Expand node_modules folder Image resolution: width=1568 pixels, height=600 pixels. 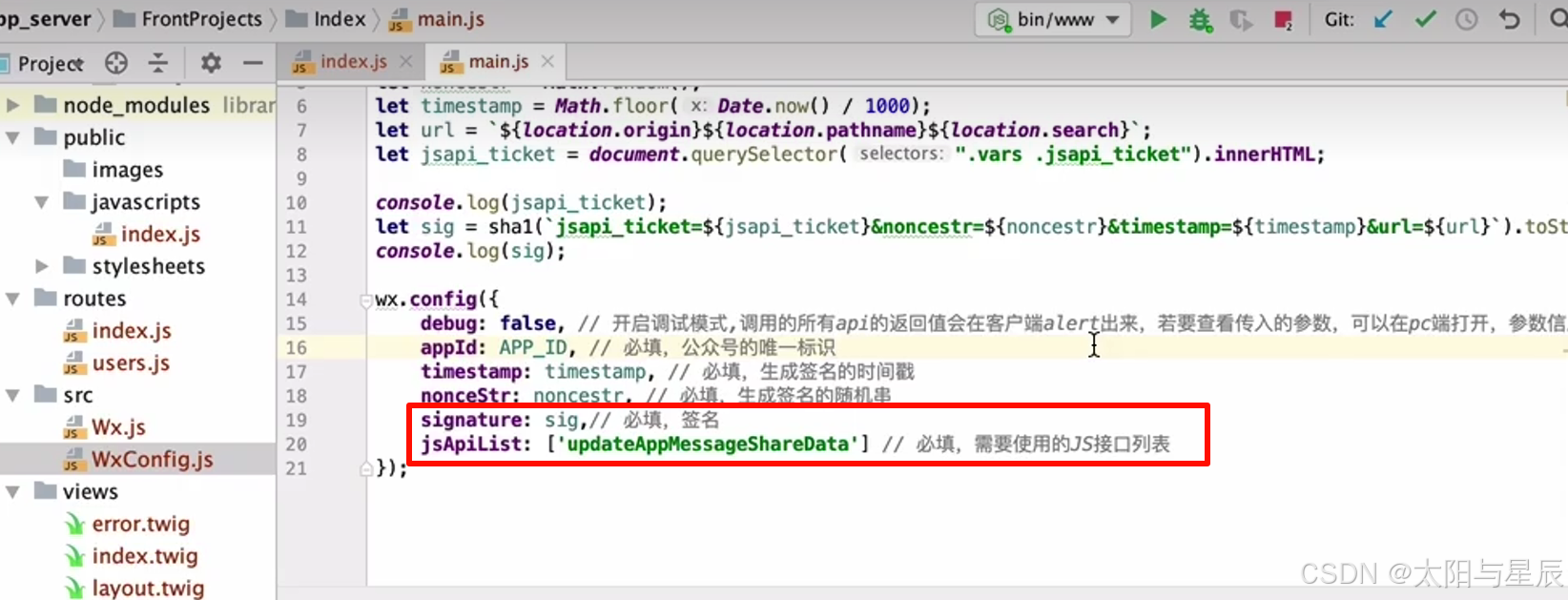[x=13, y=105]
